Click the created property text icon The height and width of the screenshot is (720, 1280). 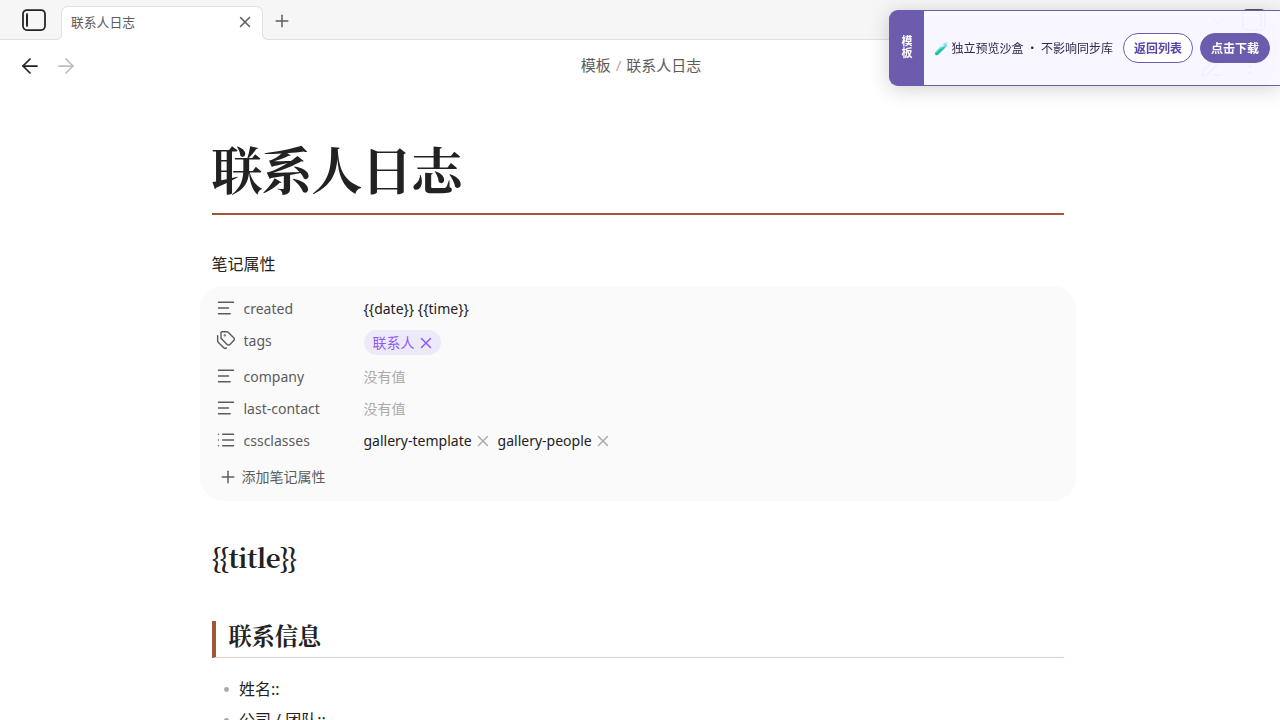[x=226, y=308]
